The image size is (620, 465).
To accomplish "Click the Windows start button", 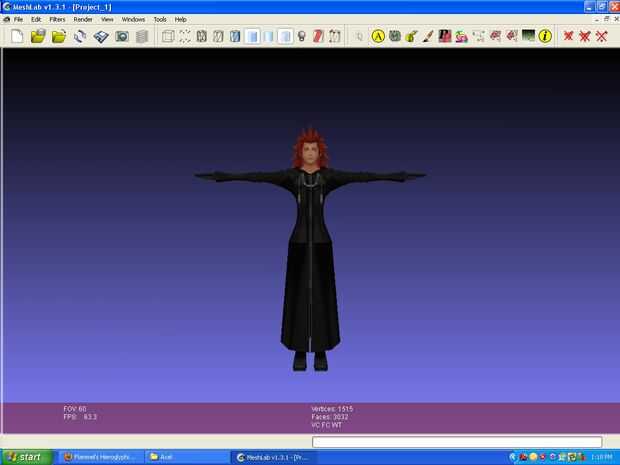I will click(27, 457).
